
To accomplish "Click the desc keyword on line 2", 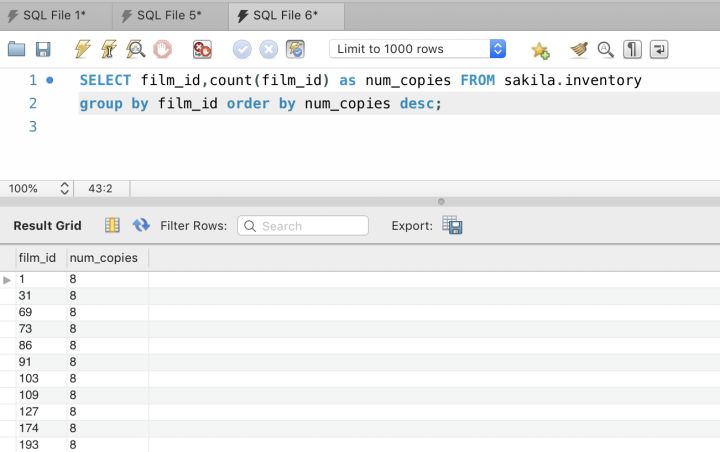I will pyautogui.click(x=416, y=103).
